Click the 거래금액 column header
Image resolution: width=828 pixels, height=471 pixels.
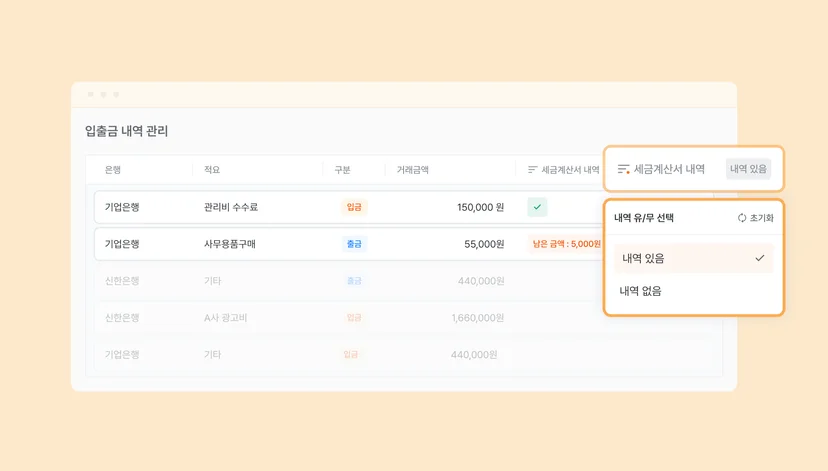tap(412, 169)
